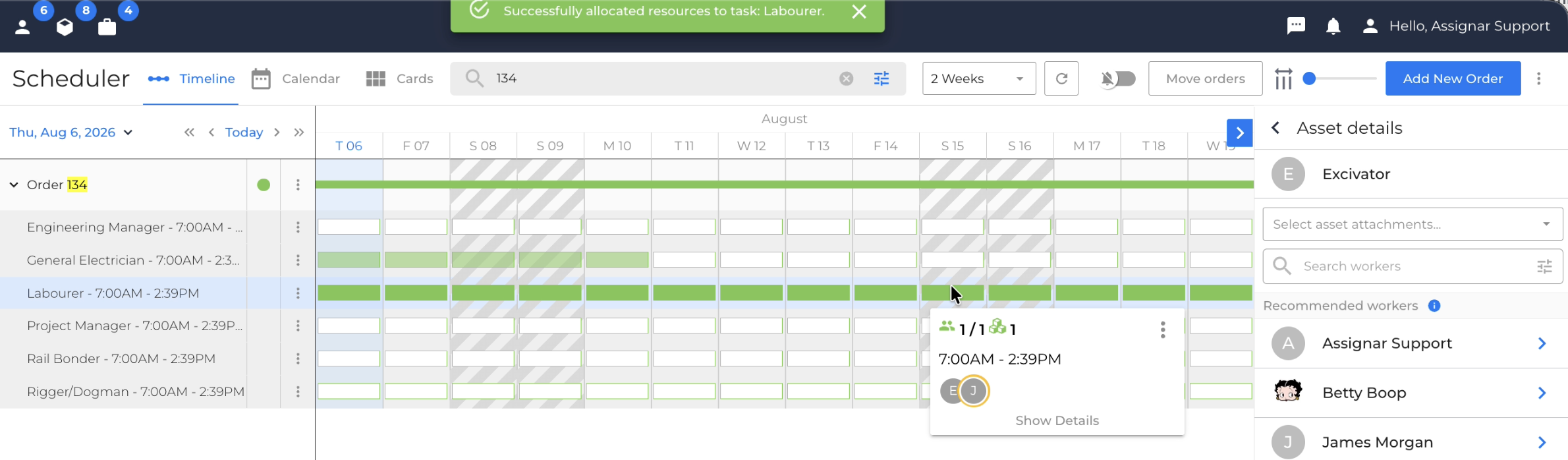Open the Thu, Aug 6, 2026 date picker

(x=70, y=132)
